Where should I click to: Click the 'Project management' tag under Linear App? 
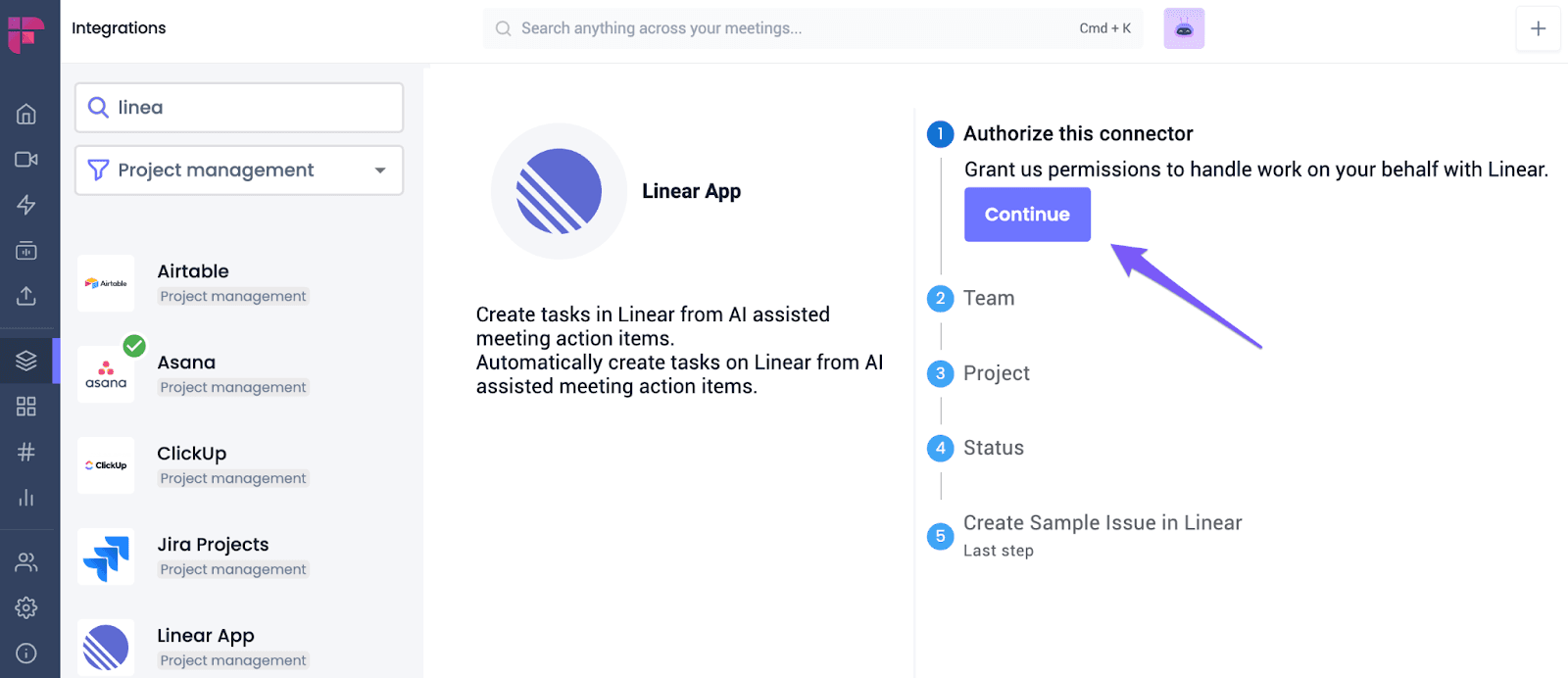click(233, 660)
